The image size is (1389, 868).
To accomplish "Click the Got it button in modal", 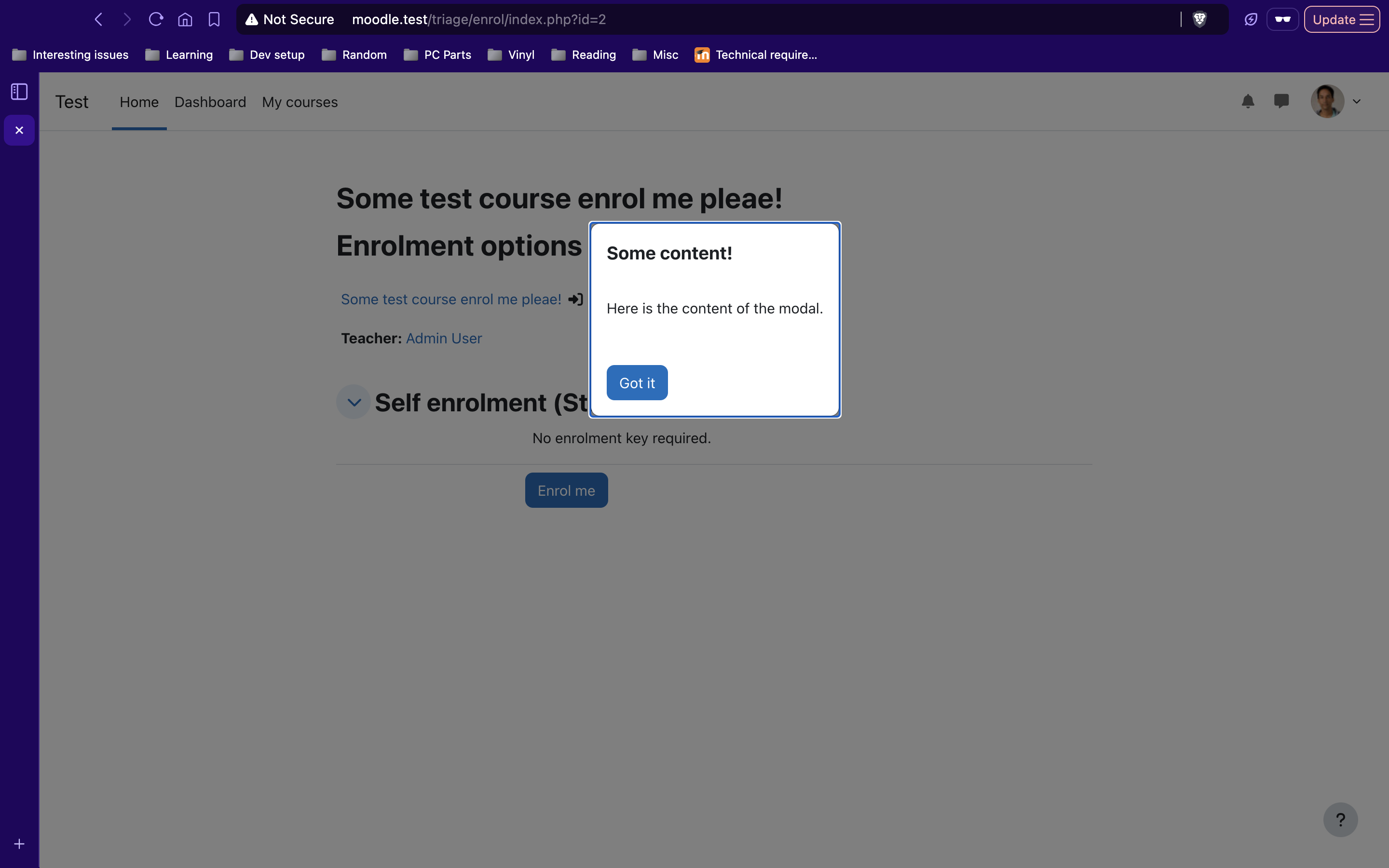I will (x=637, y=382).
